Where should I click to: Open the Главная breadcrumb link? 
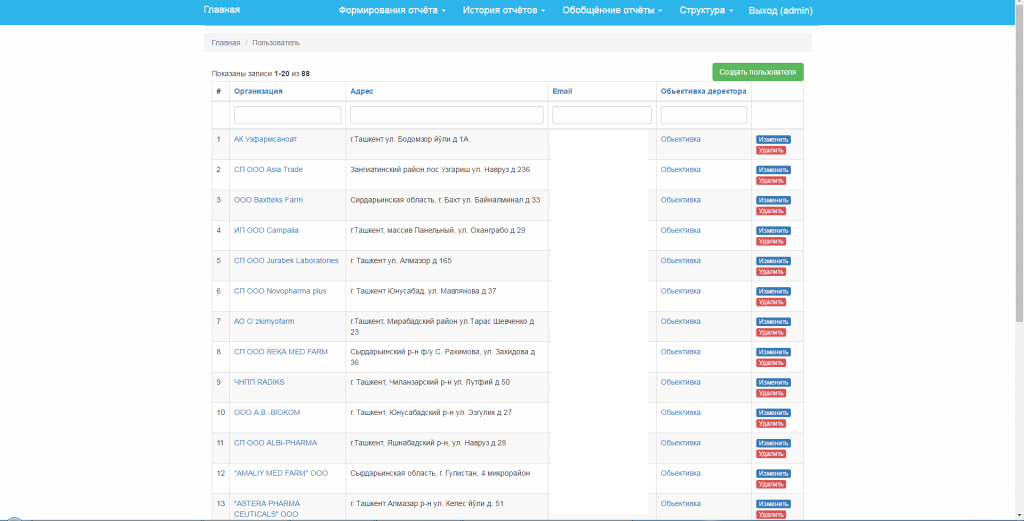coord(226,42)
